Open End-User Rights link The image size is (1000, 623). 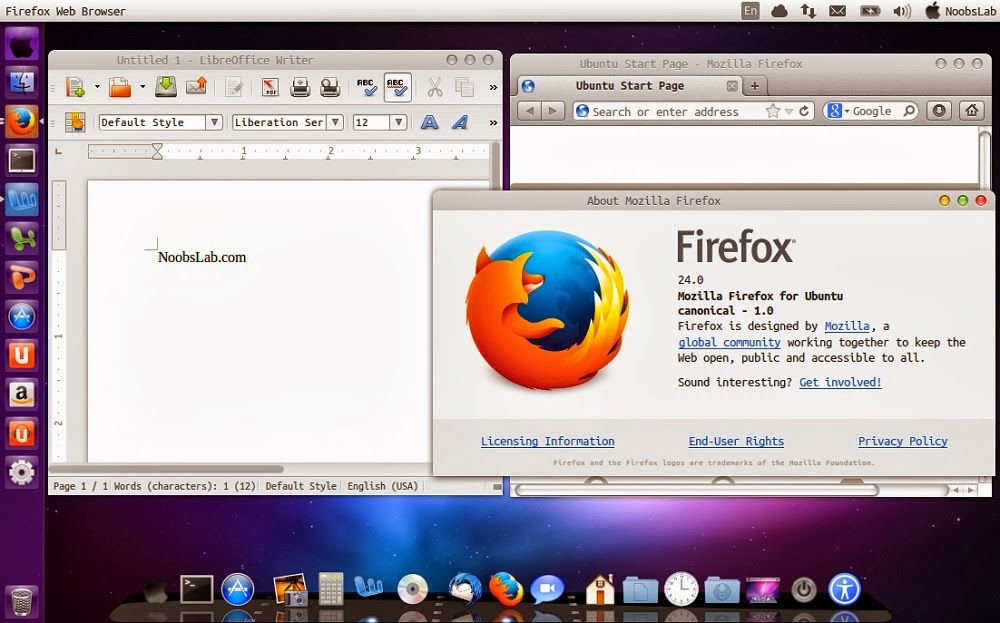point(736,441)
